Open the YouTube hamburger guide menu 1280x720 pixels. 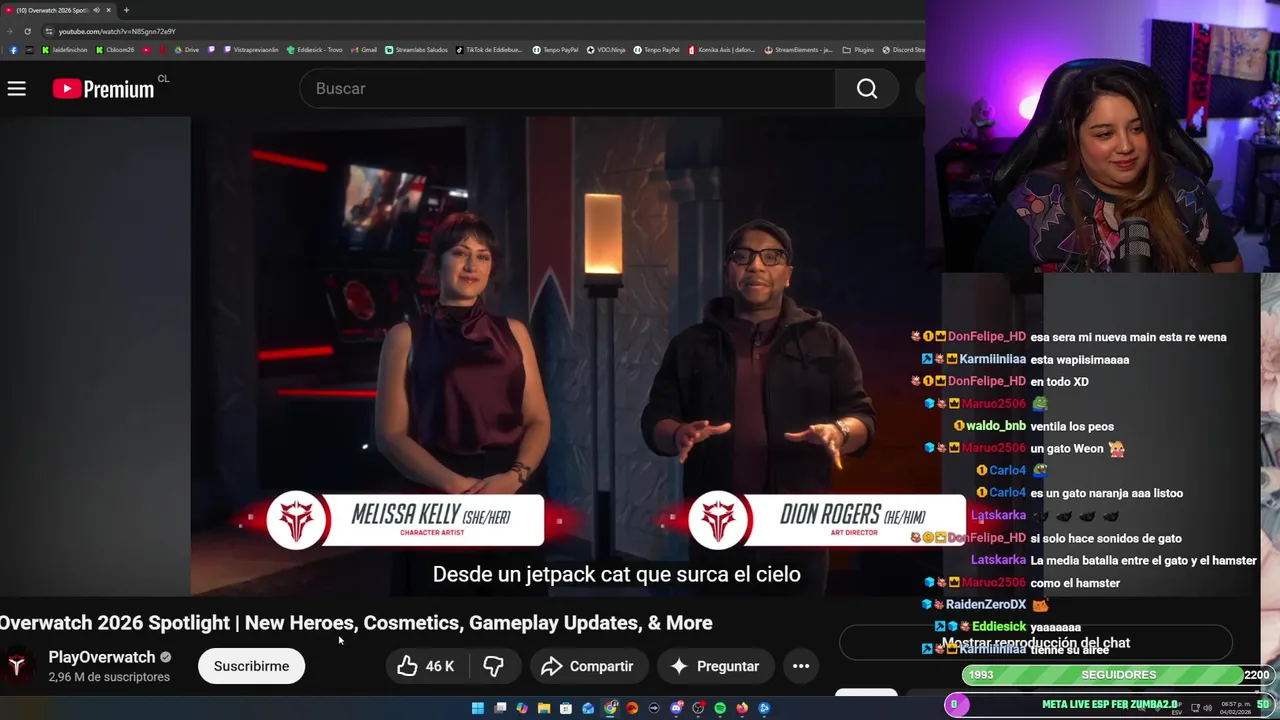coord(17,89)
